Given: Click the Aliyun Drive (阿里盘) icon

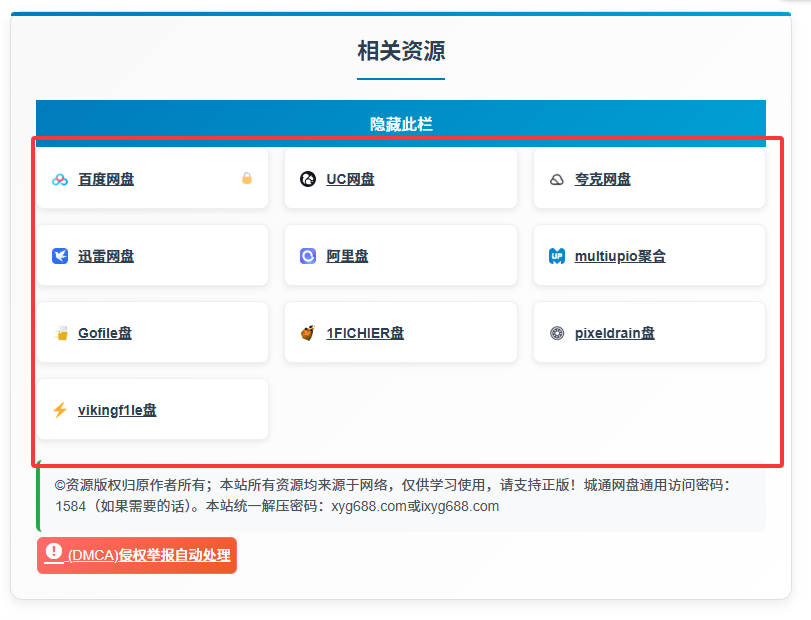Looking at the screenshot, I should click(306, 255).
